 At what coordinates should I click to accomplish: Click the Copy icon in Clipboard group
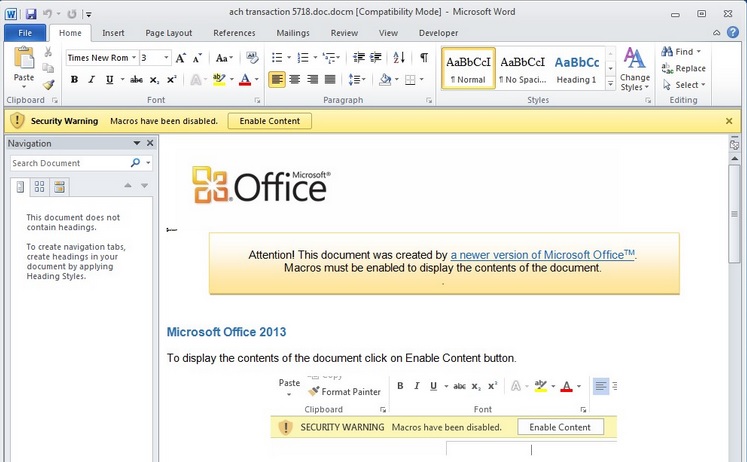tap(48, 68)
